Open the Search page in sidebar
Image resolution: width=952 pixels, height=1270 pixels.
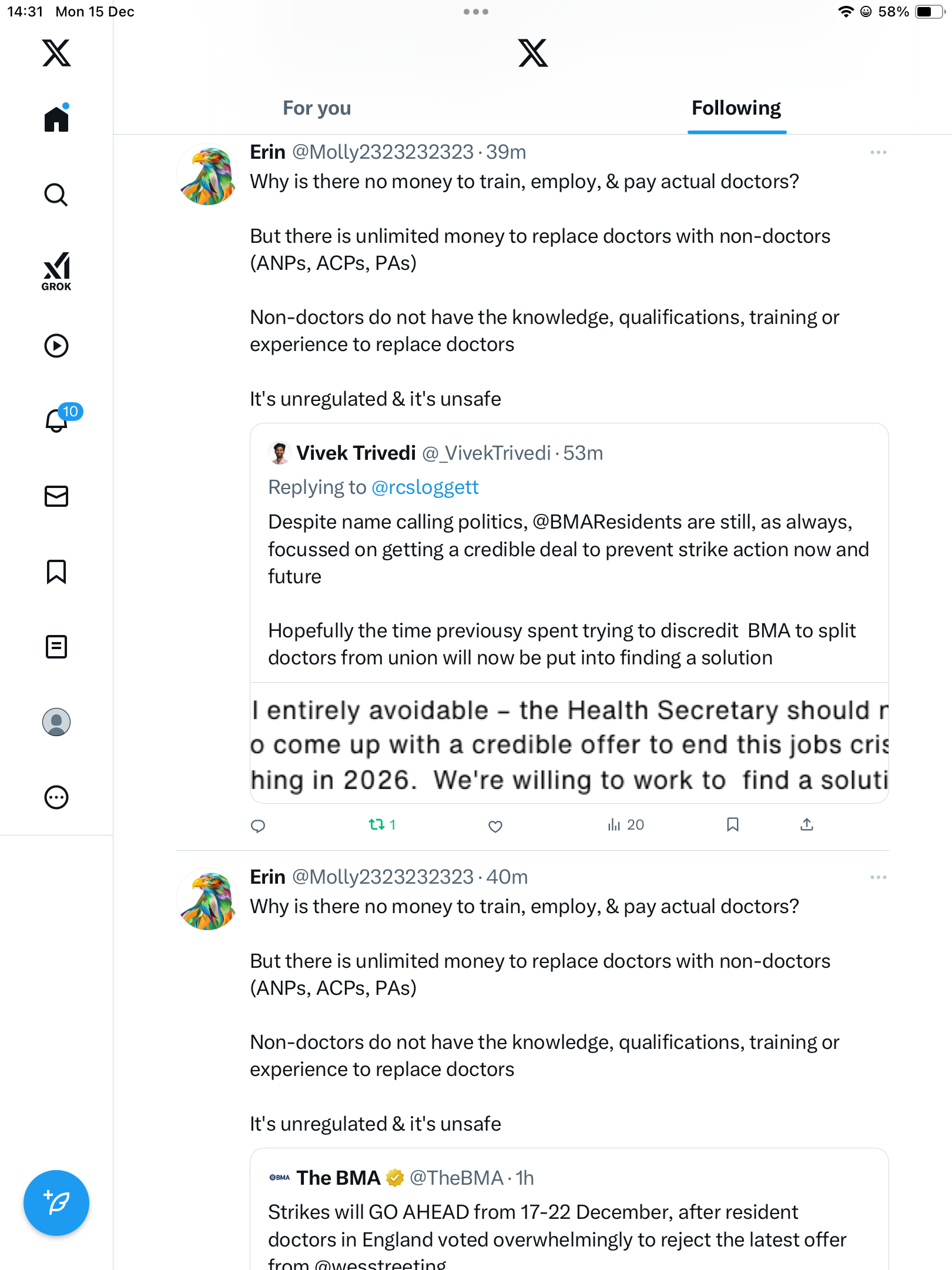click(56, 195)
